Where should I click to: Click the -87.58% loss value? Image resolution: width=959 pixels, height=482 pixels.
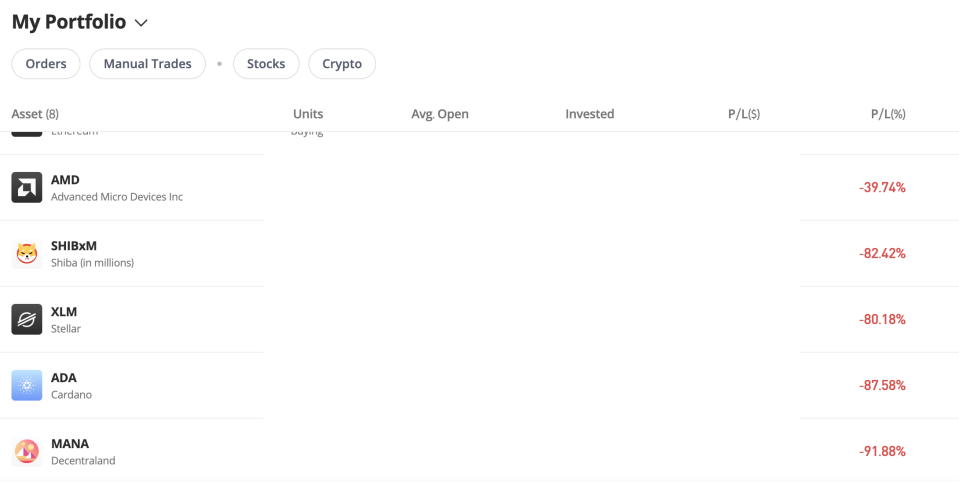pyautogui.click(x=882, y=386)
